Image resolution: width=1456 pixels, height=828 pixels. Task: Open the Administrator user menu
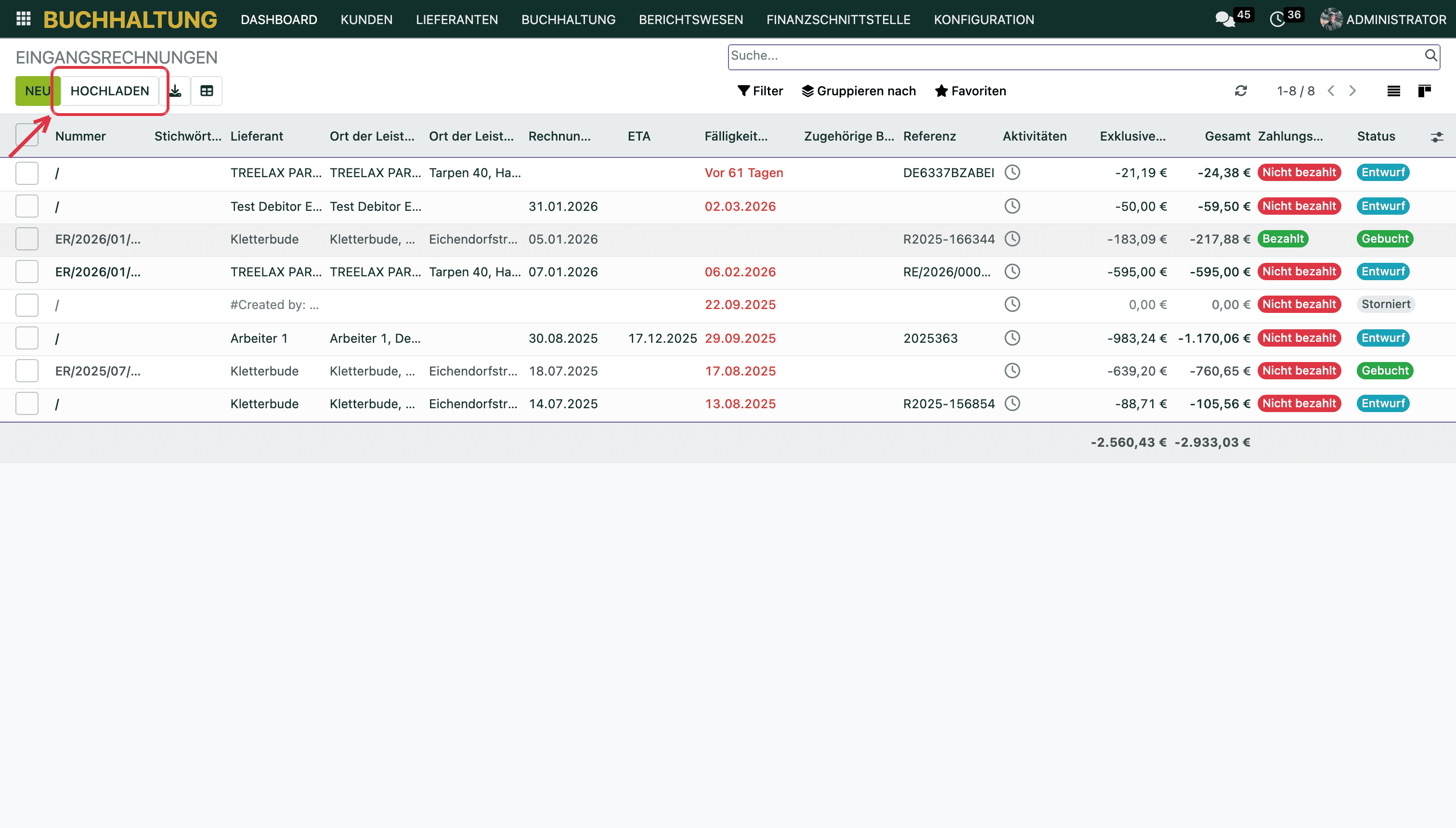tap(1383, 19)
